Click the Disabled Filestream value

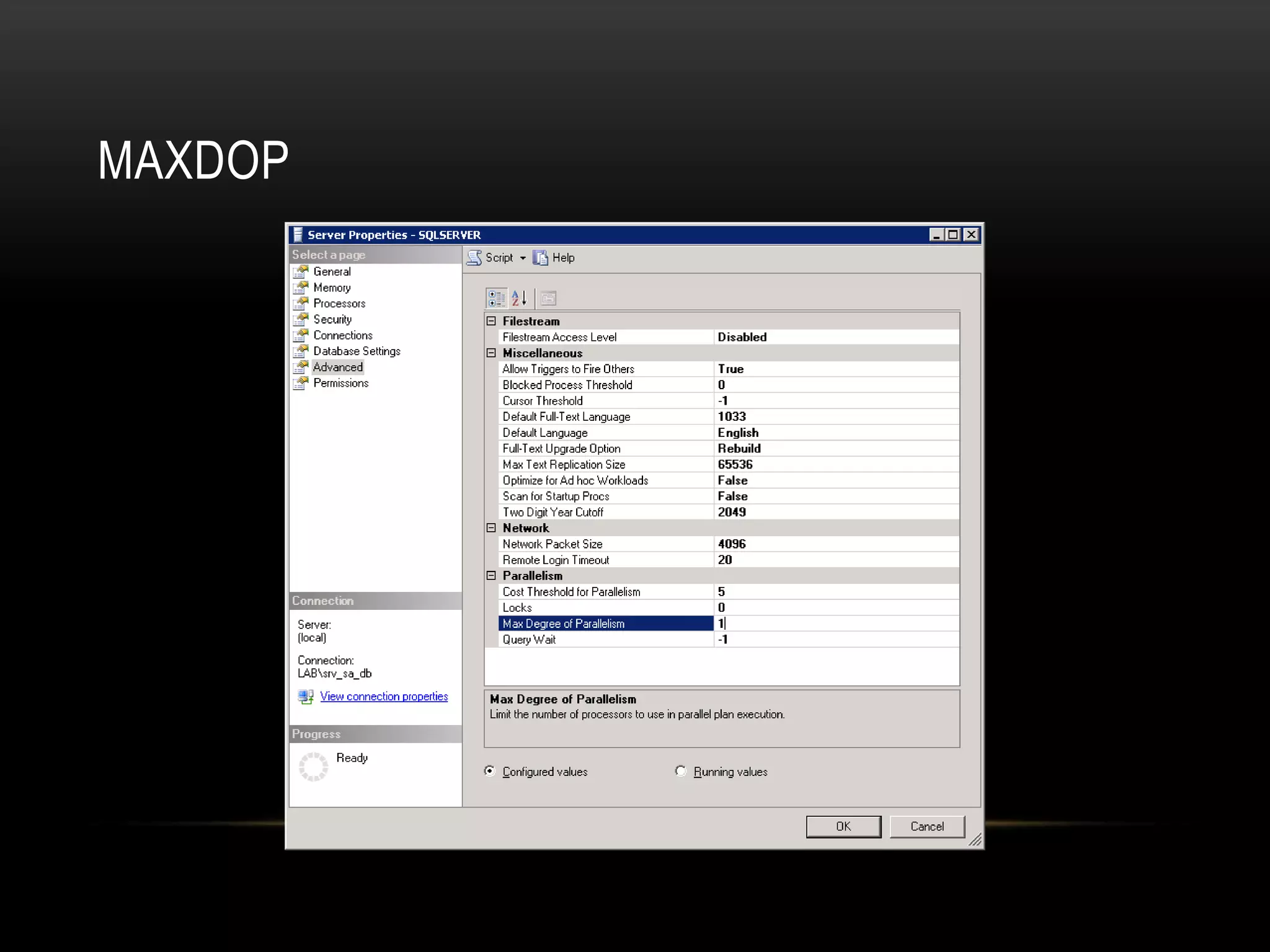pyautogui.click(x=742, y=337)
